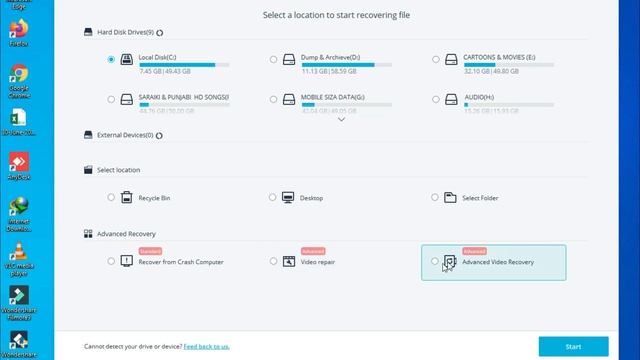Screen dimensions: 640x360
Task: Click the SARAIKI & PUNJABI HD SONGS drive entry
Action: click(x=168, y=102)
